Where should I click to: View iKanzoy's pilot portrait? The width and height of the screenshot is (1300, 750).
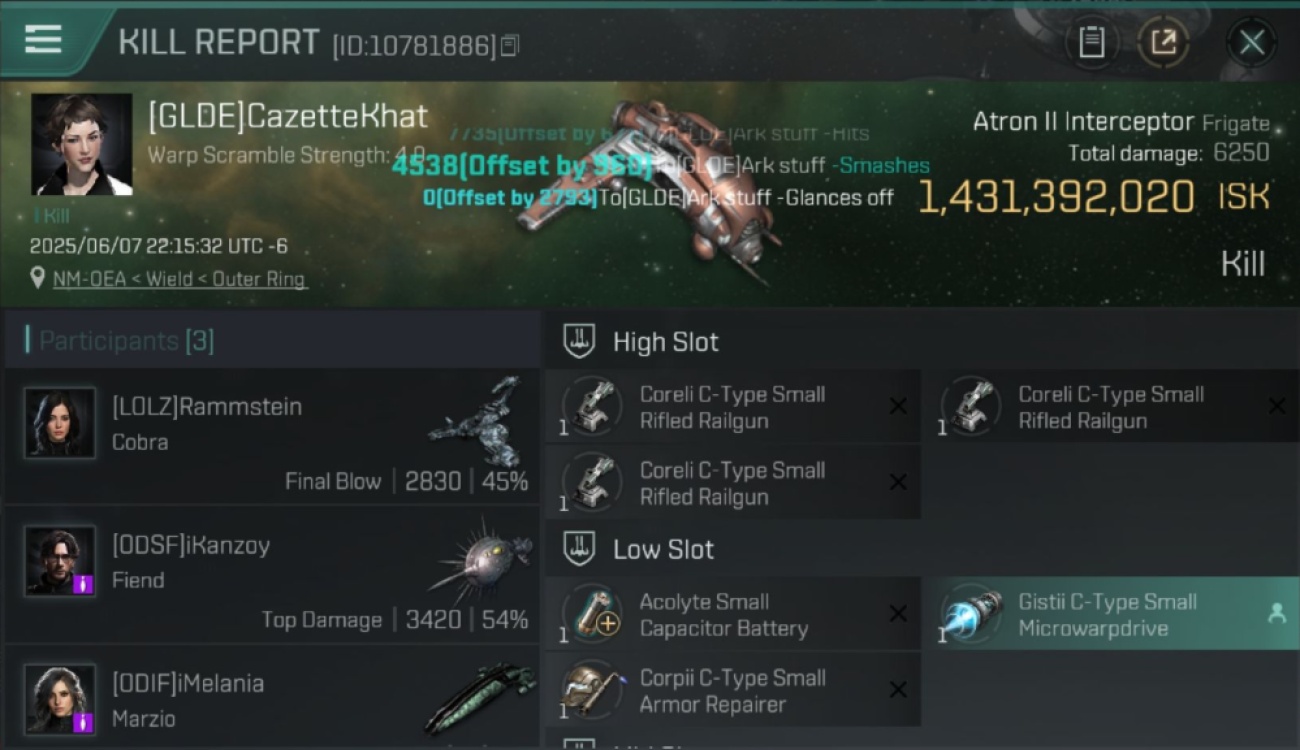tap(60, 561)
